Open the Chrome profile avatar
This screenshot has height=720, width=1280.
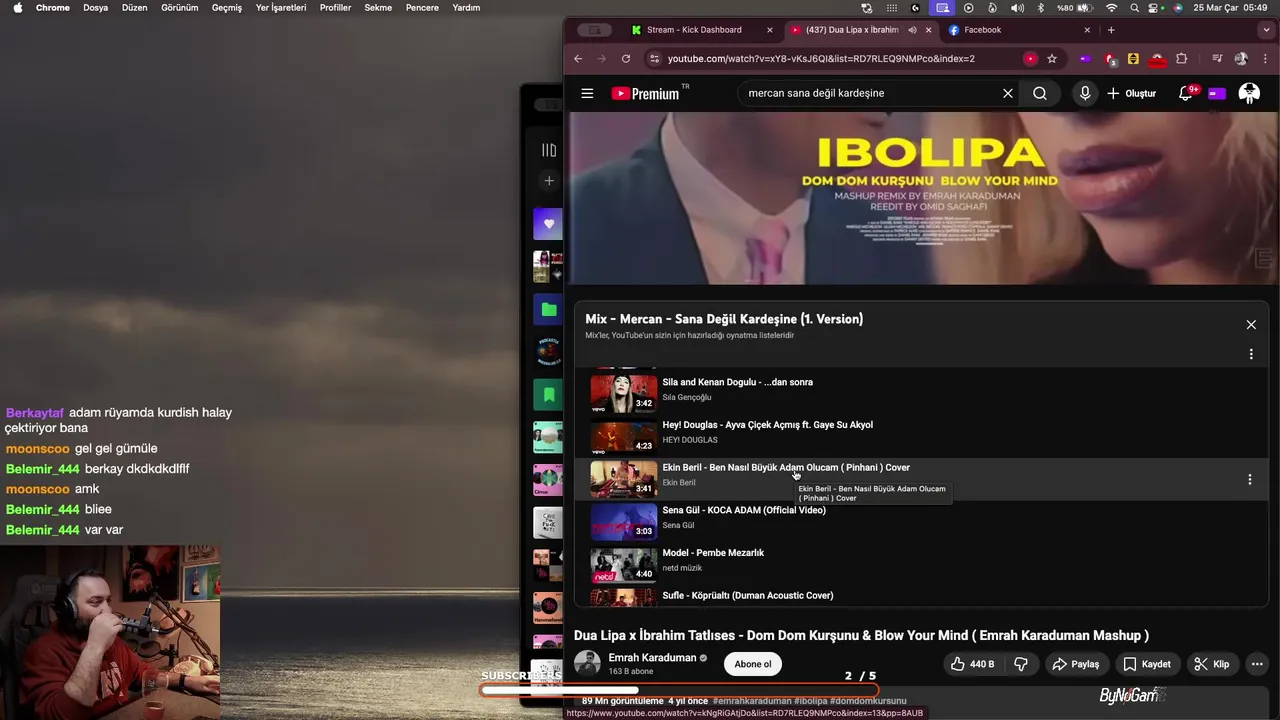click(1241, 58)
